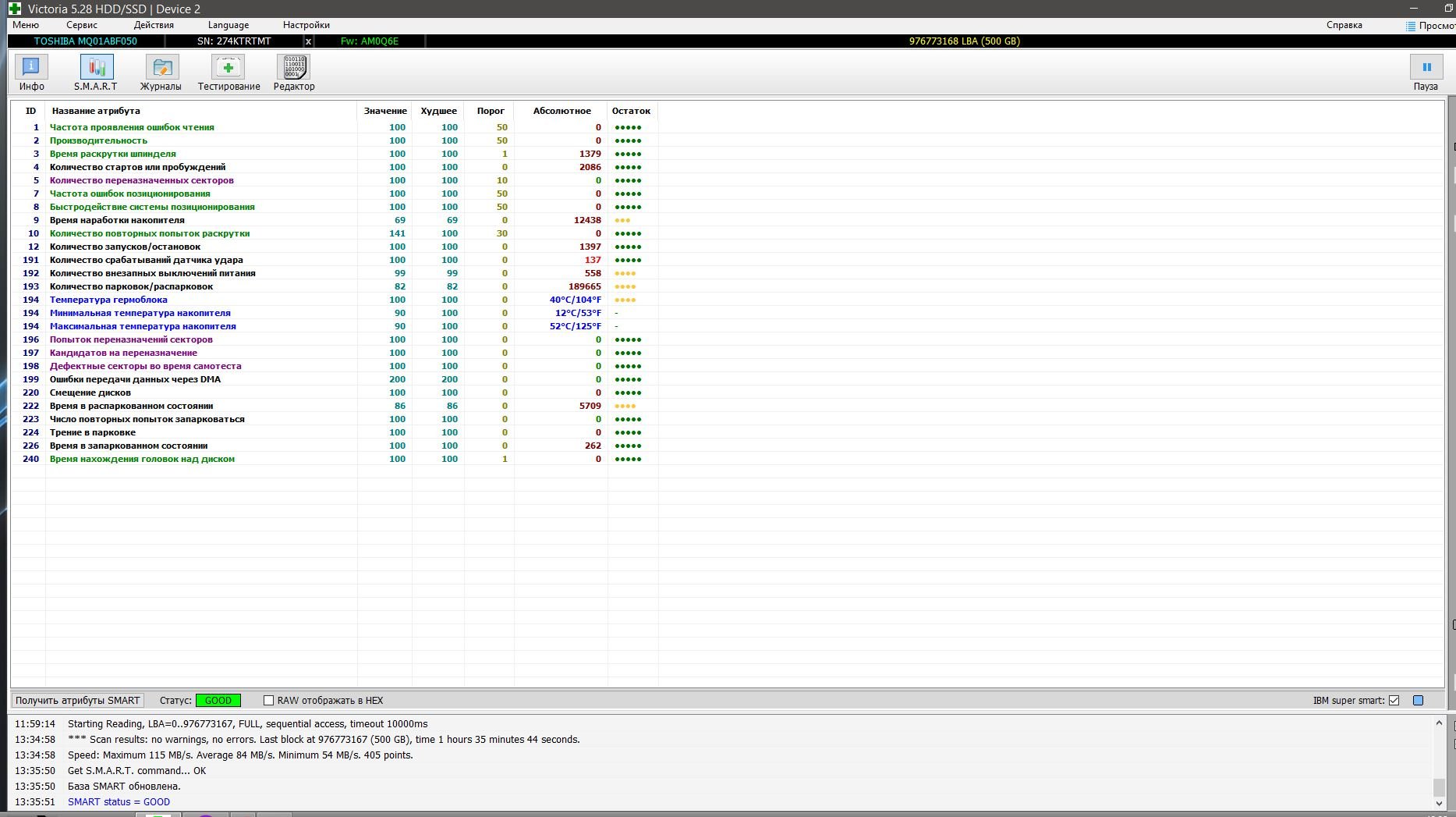
Task: Select row Дефектные секторы во время самотеста
Action: pyautogui.click(x=335, y=366)
